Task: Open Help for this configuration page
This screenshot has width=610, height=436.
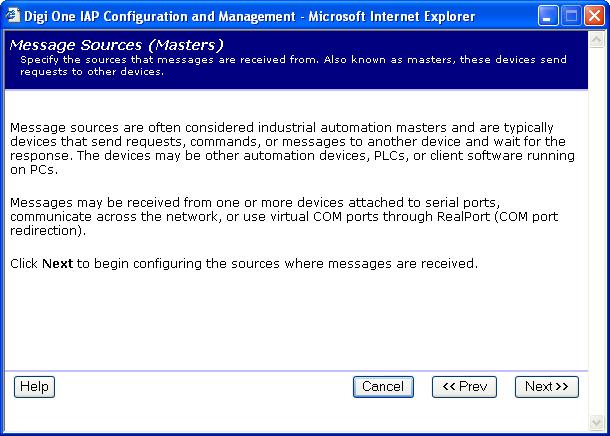Action: coord(34,387)
